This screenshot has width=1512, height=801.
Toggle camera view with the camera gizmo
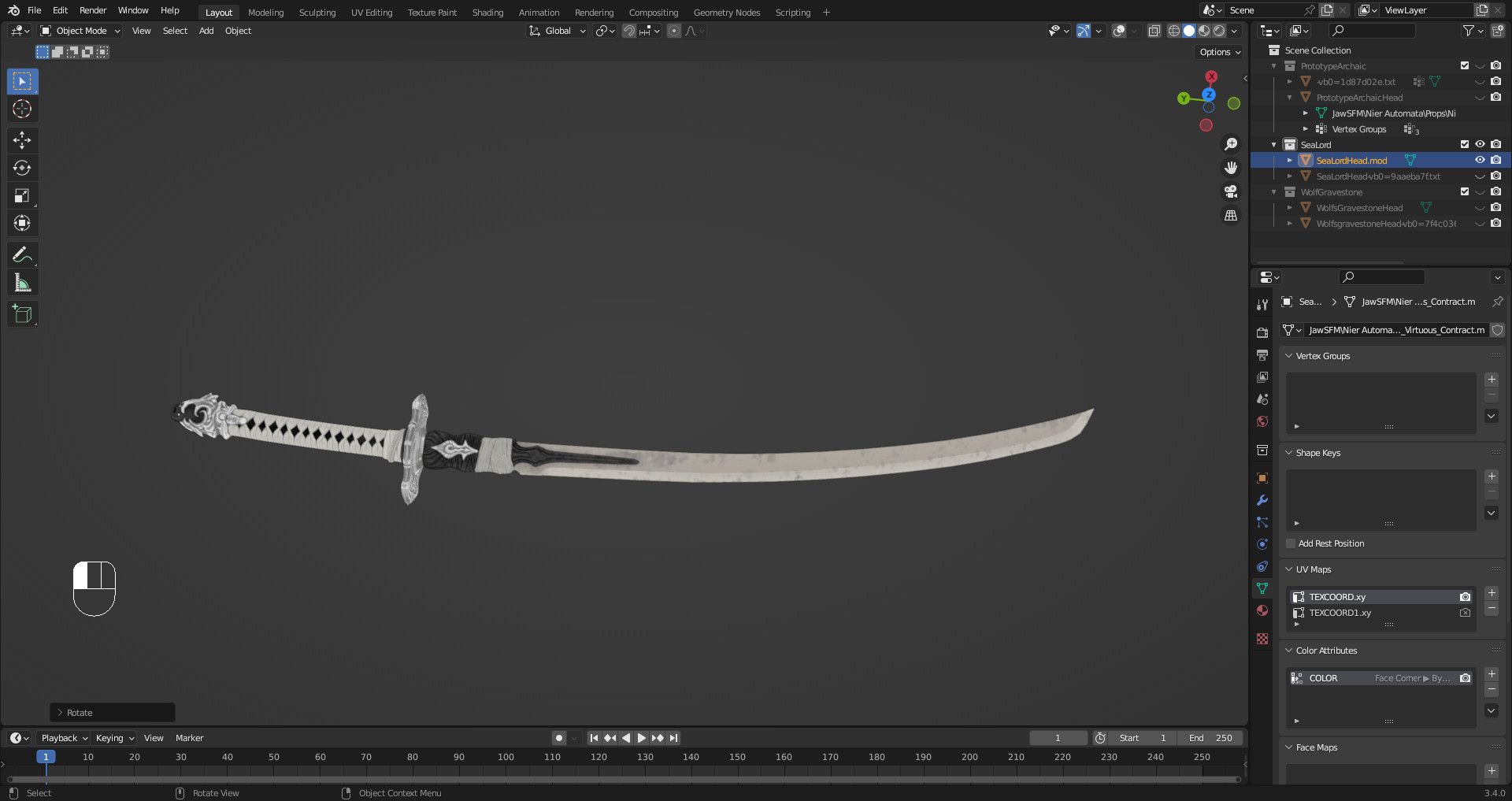[1231, 191]
